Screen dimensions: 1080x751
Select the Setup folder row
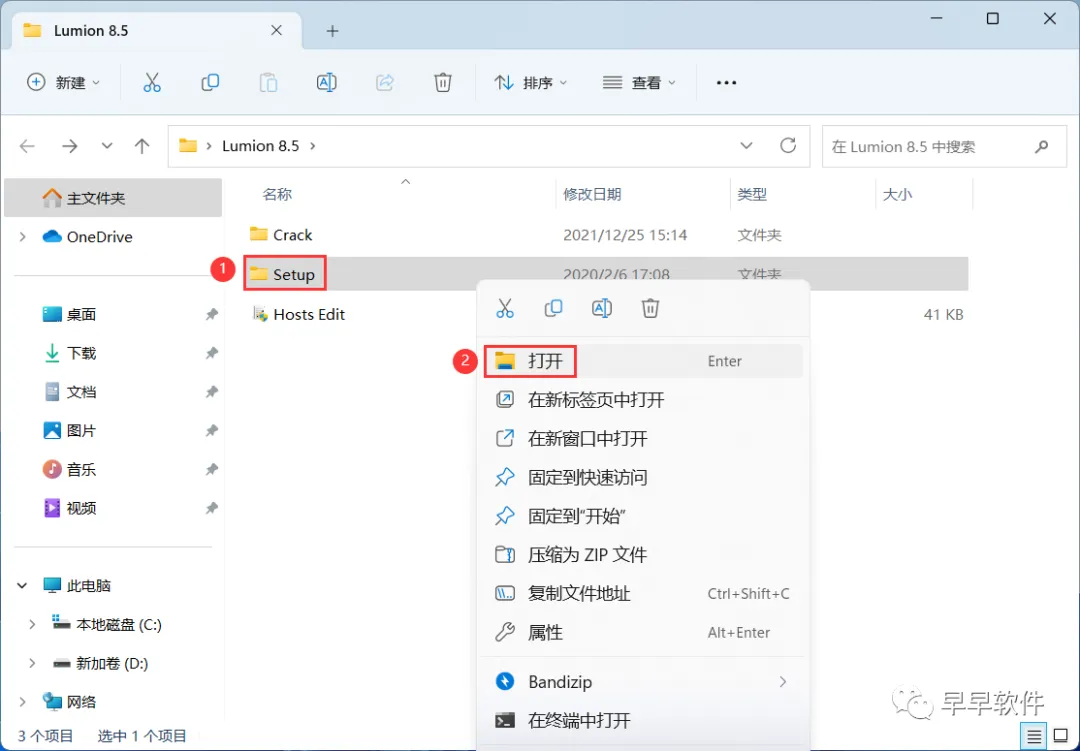[x=606, y=274]
